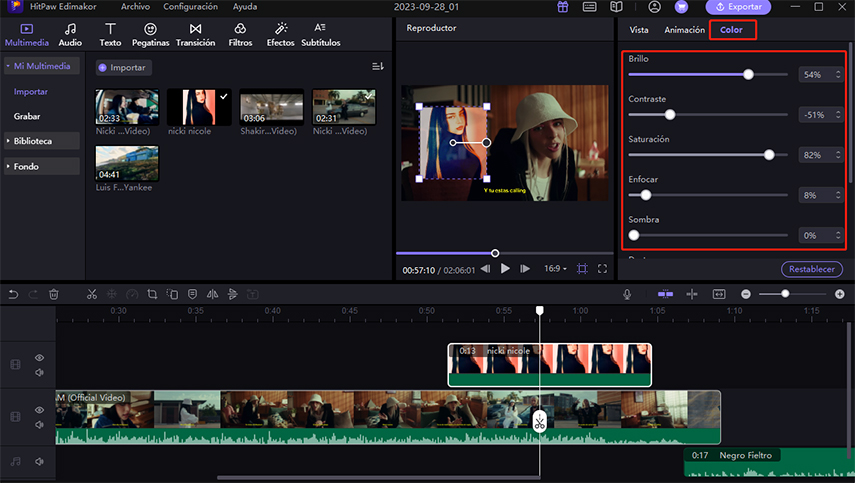Select Importar in the left sidebar
The height and width of the screenshot is (483, 855).
(x=31, y=92)
